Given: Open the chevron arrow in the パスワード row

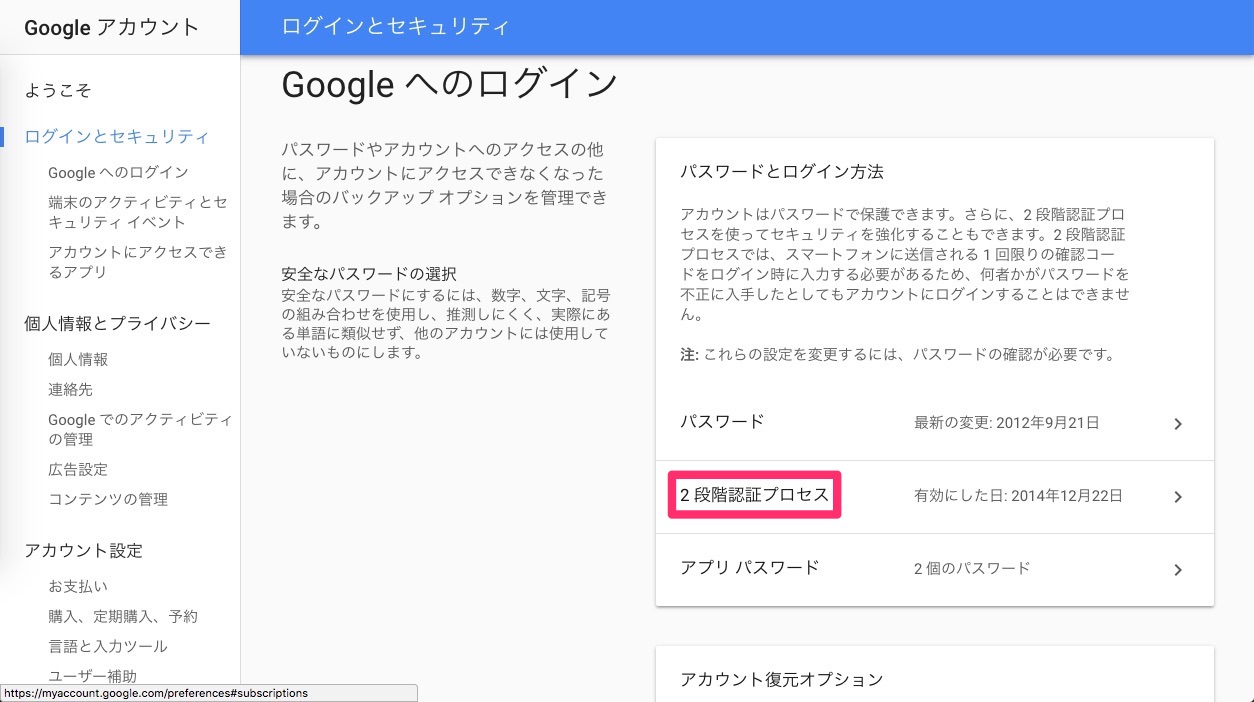Looking at the screenshot, I should tap(1178, 424).
